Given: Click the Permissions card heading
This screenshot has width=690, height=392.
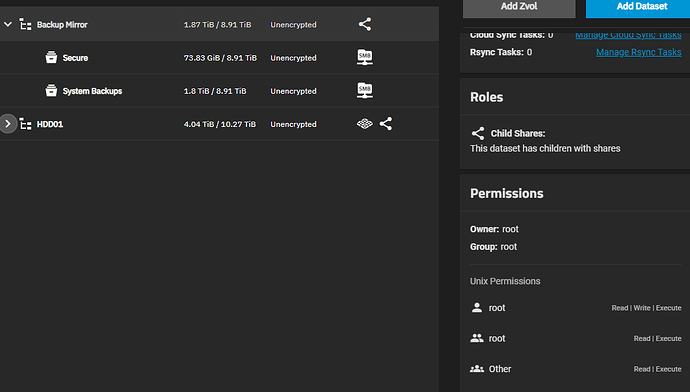Looking at the screenshot, I should (506, 193).
